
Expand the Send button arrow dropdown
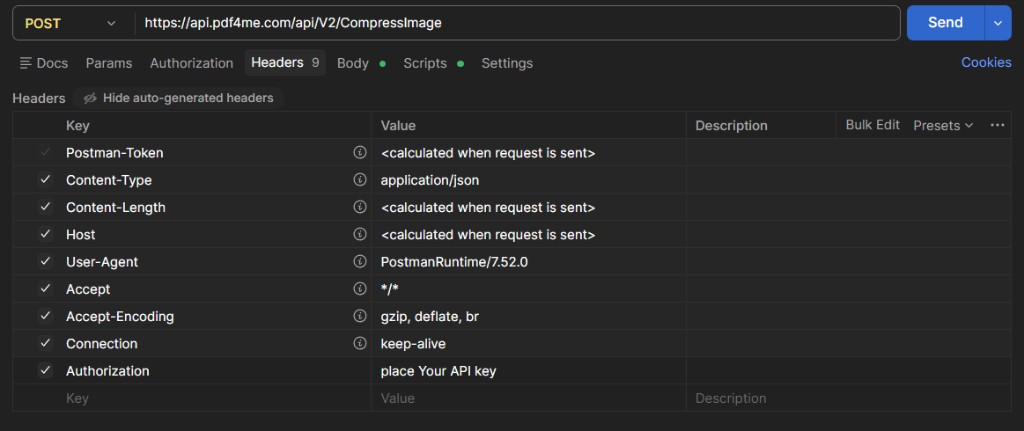click(998, 23)
